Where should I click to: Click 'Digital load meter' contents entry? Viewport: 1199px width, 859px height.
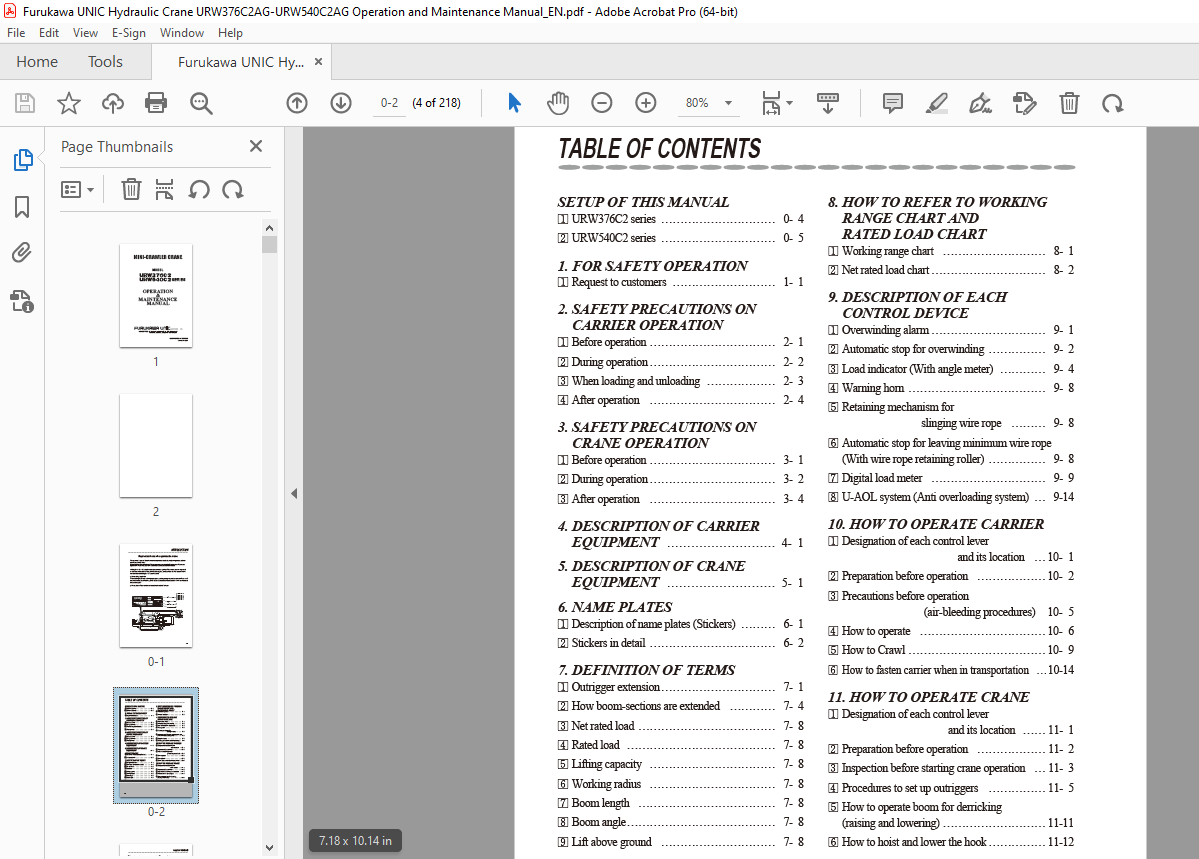(951, 478)
